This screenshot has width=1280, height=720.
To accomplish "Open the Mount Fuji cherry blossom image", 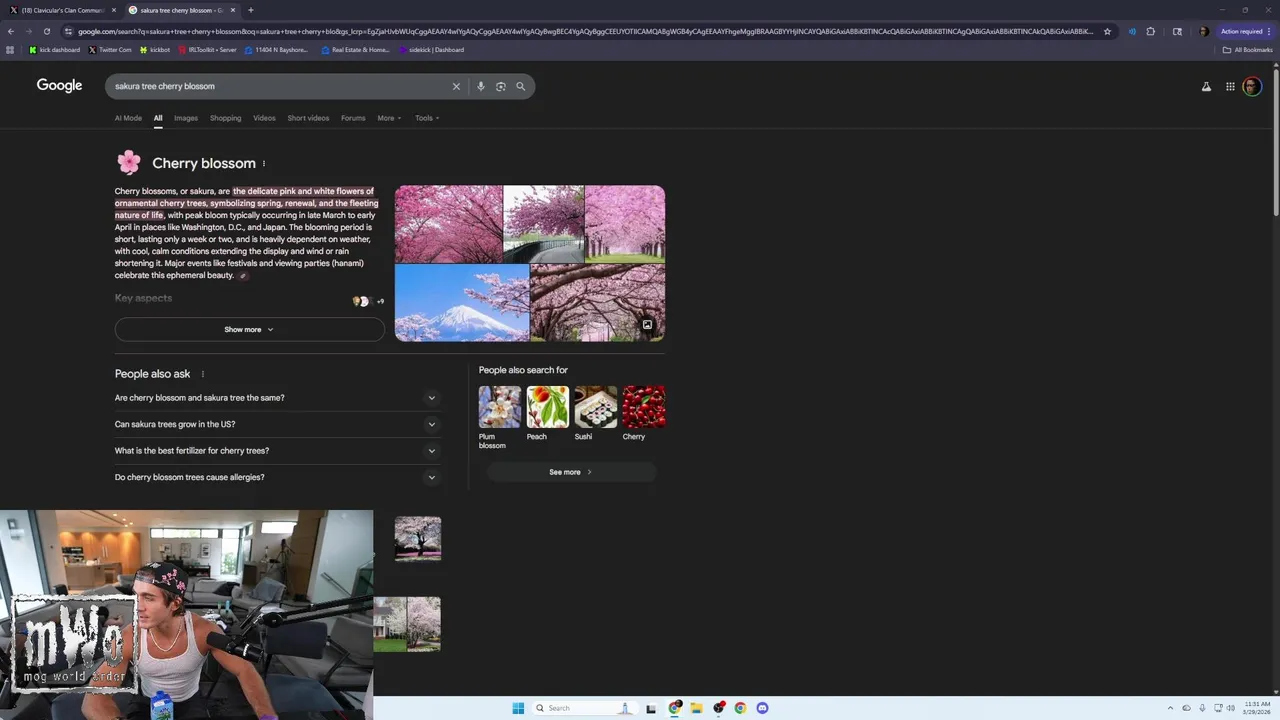I will pyautogui.click(x=462, y=303).
